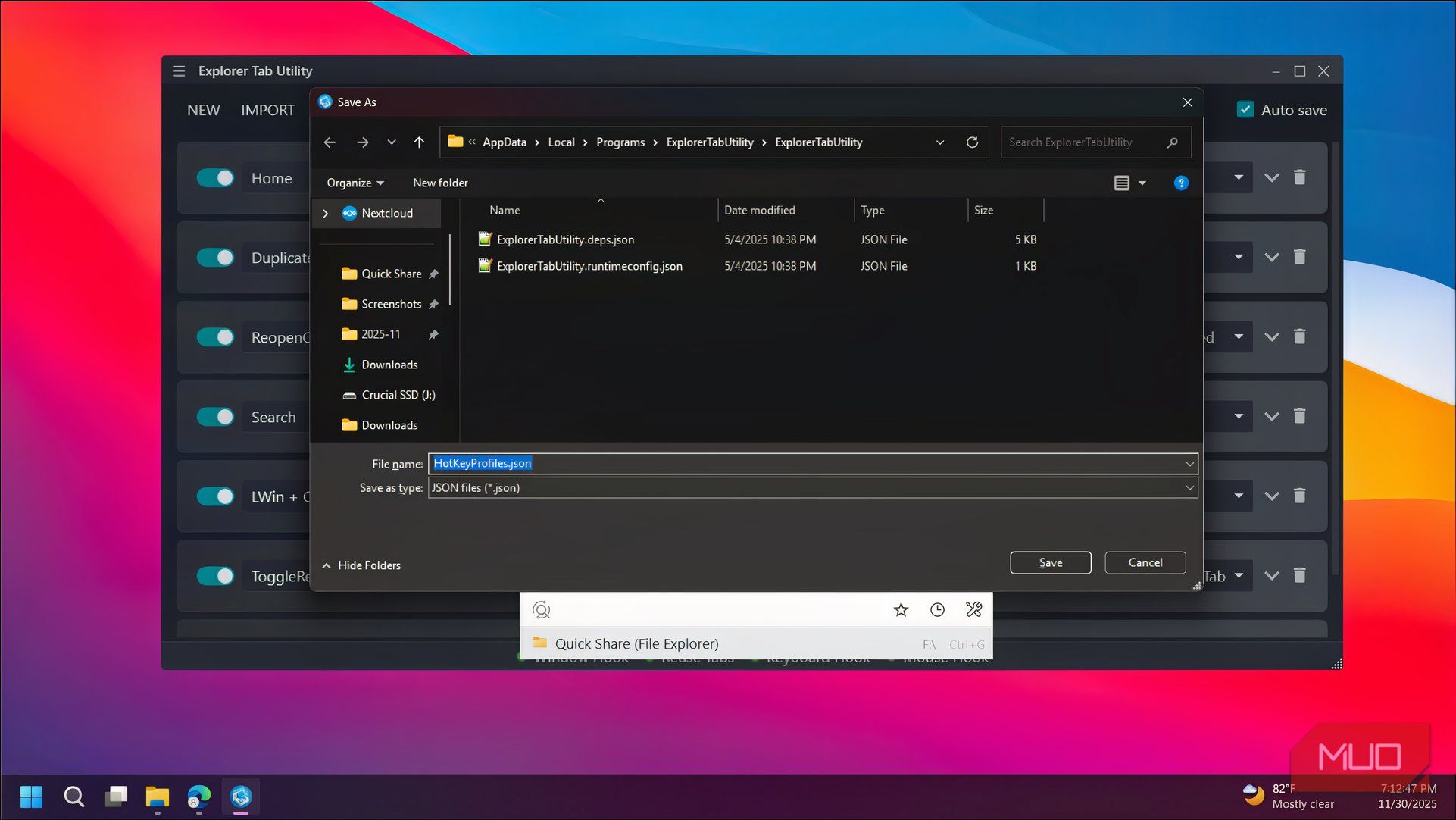Screen dimensions: 1456x820
Task: Open the Save as type dropdown
Action: [1189, 488]
